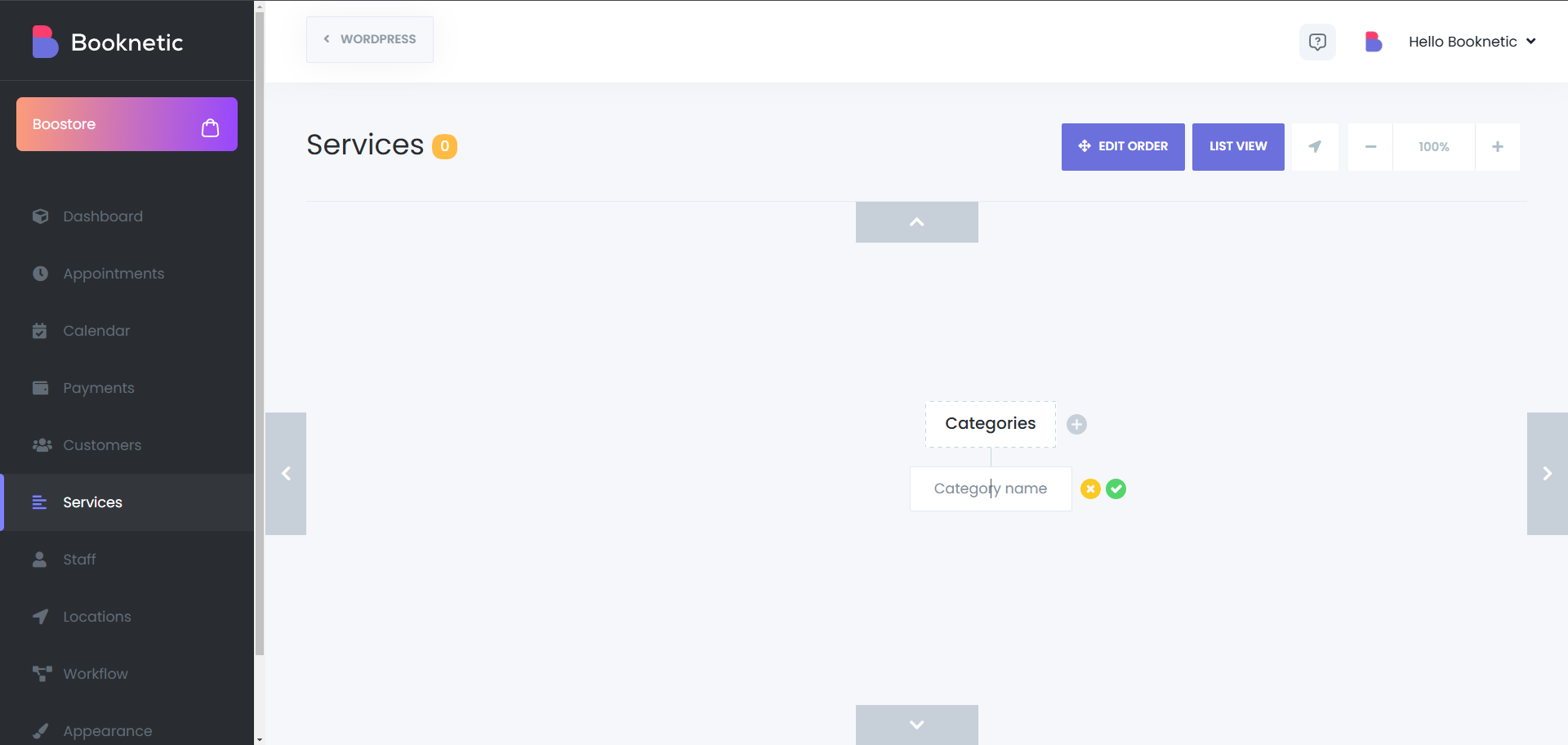Confirm the category with green checkmark
This screenshot has width=1568, height=745.
click(1116, 488)
